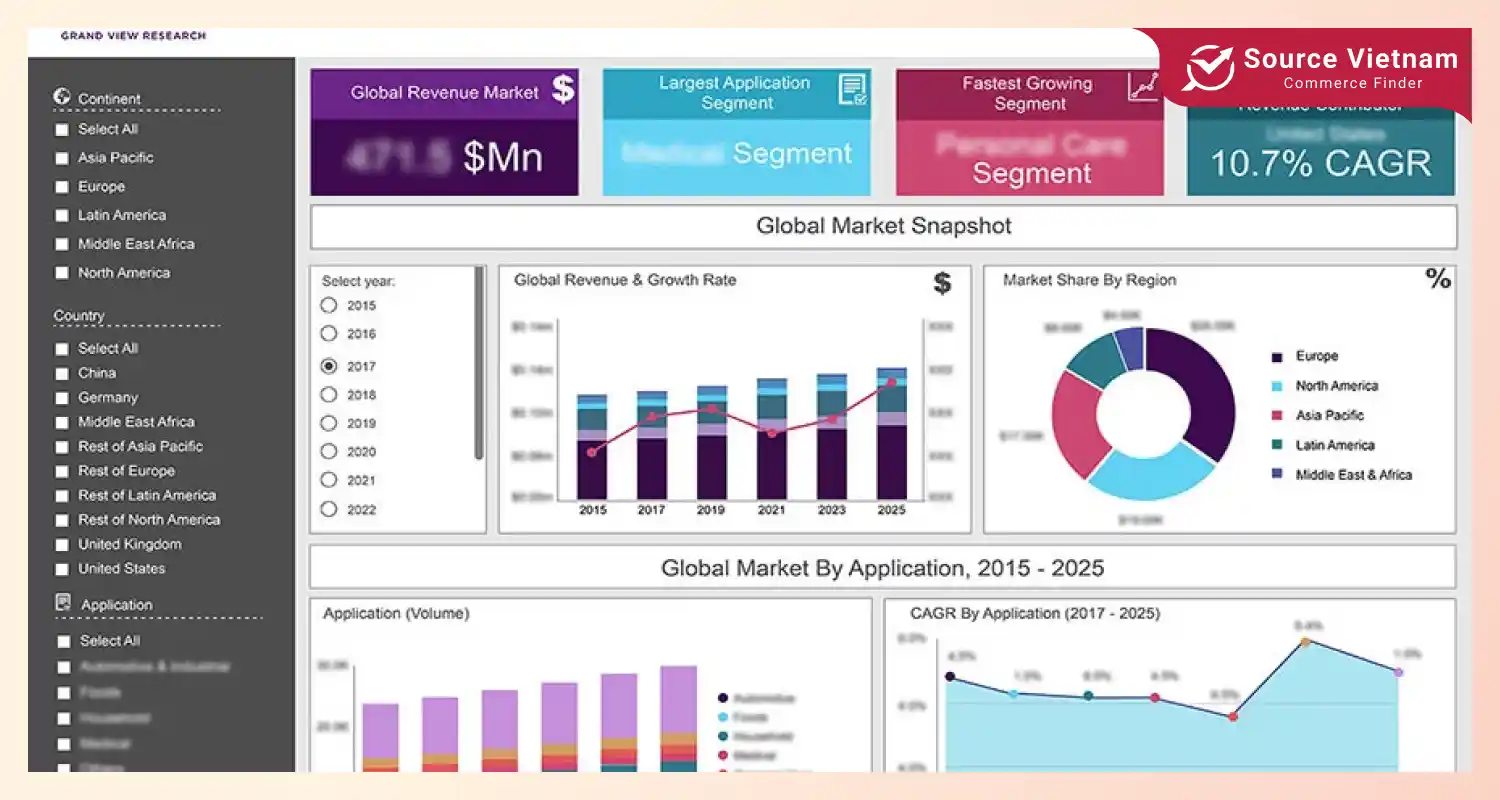The image size is (1500, 800).
Task: Click the checklist icon on Largest Application Segment card
Action: click(852, 90)
